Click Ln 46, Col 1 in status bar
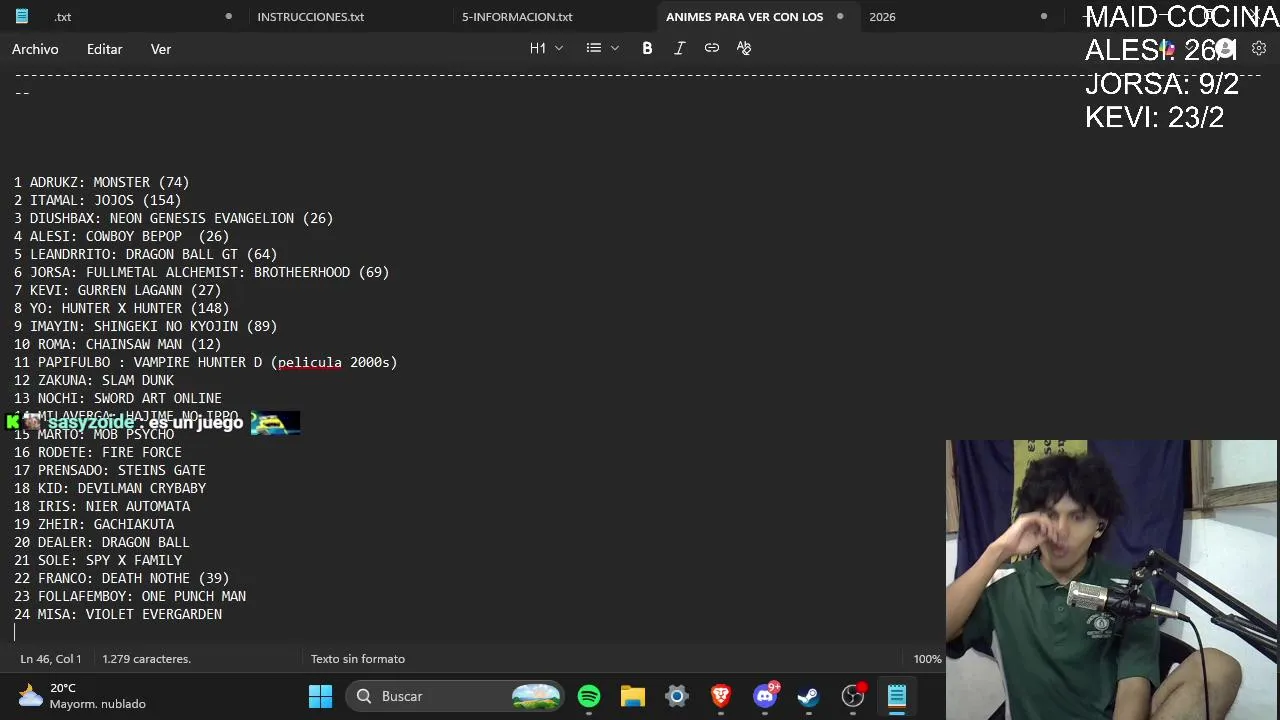 [51, 659]
